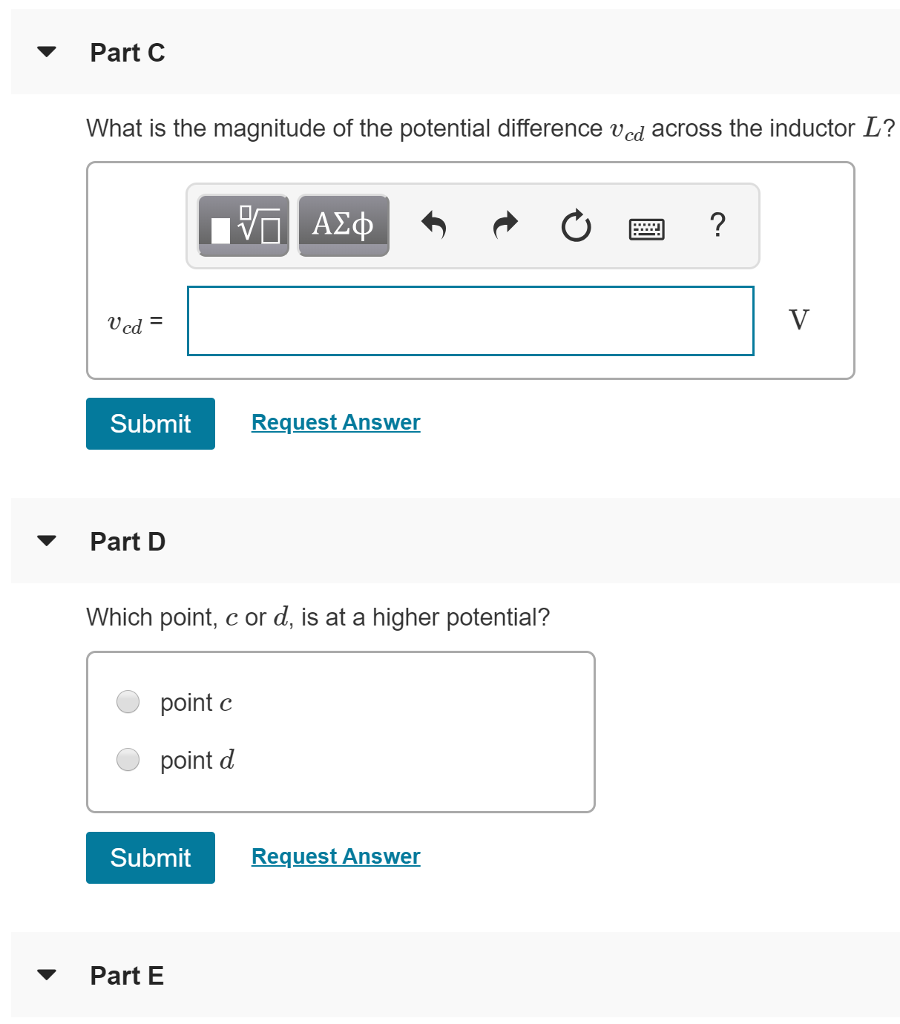
Task: Request Answer for Part D
Action: 335,856
